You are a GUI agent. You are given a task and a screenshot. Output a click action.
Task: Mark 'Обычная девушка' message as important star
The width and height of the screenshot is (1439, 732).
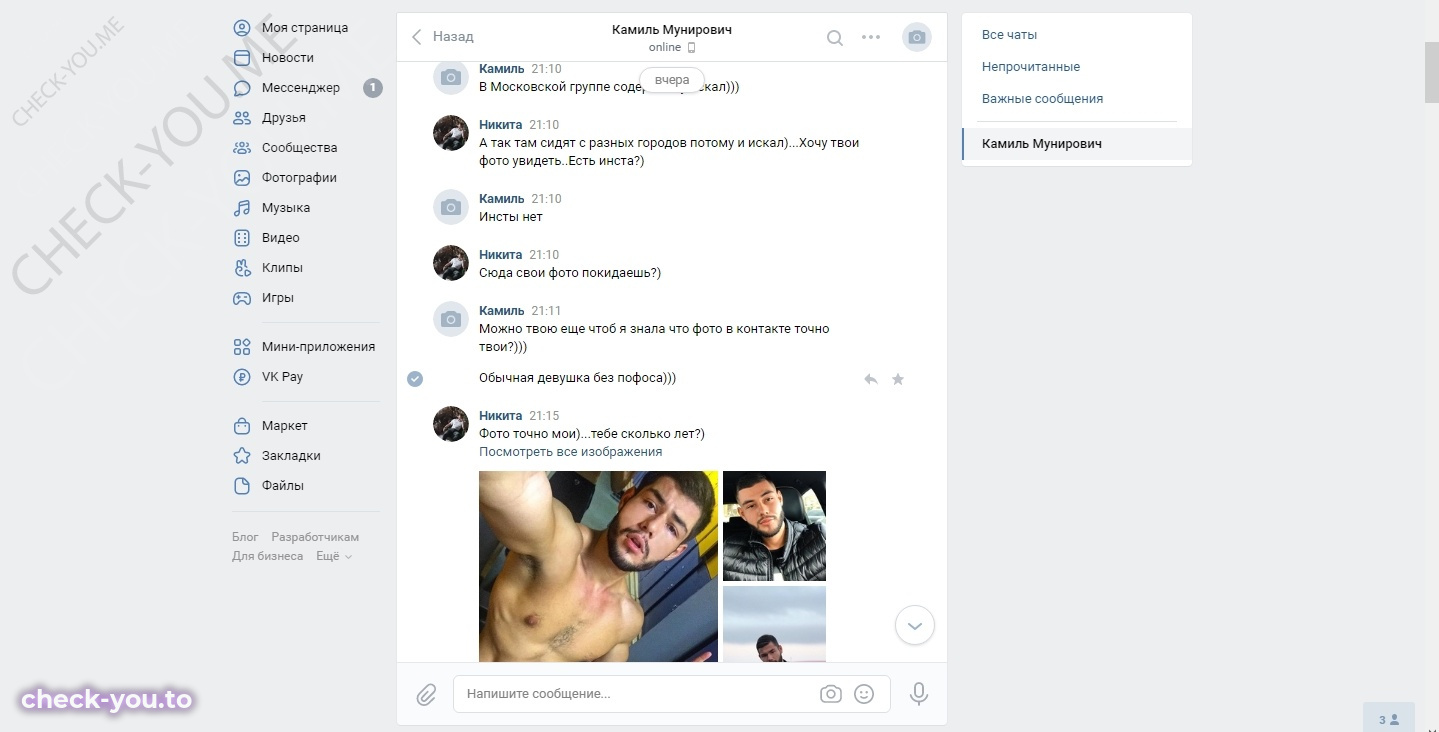tap(898, 379)
